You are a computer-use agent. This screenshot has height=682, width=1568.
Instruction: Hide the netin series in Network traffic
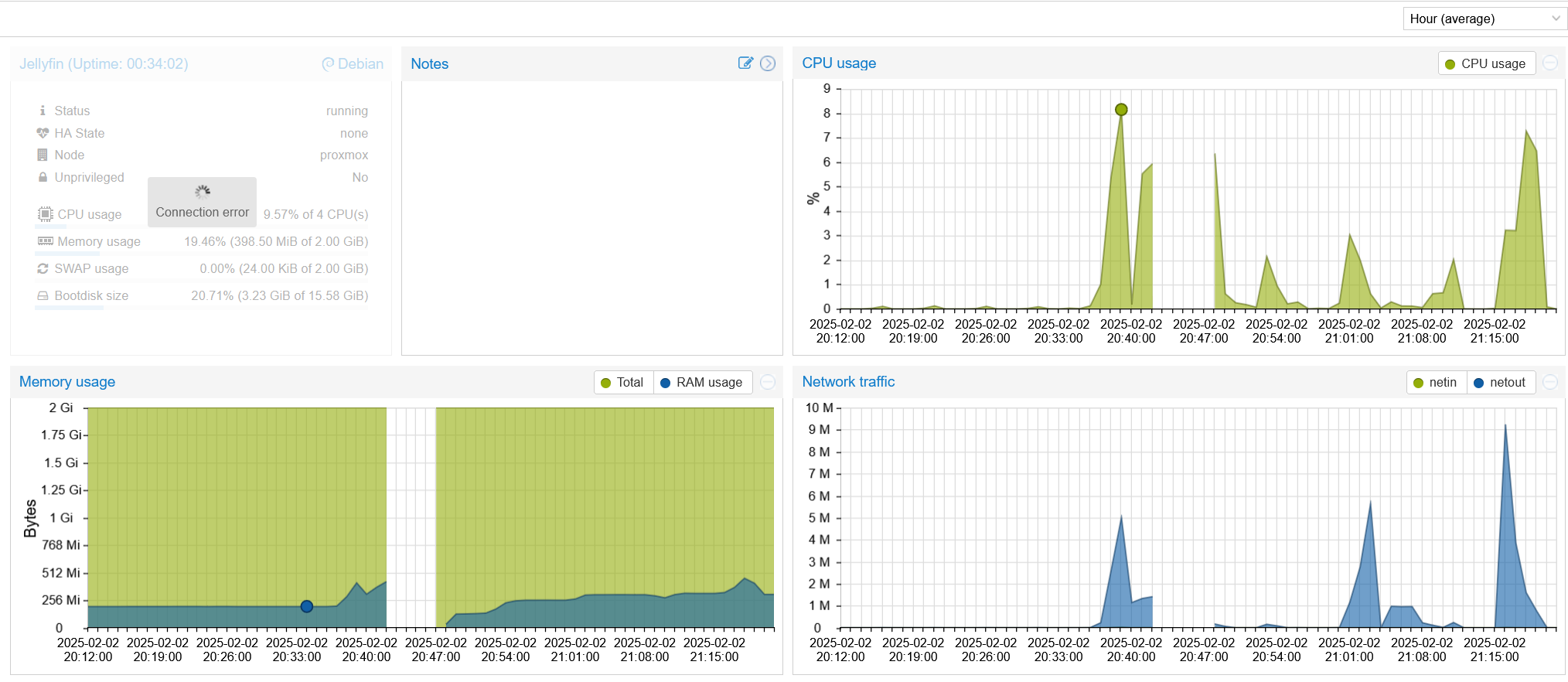pos(1435,382)
